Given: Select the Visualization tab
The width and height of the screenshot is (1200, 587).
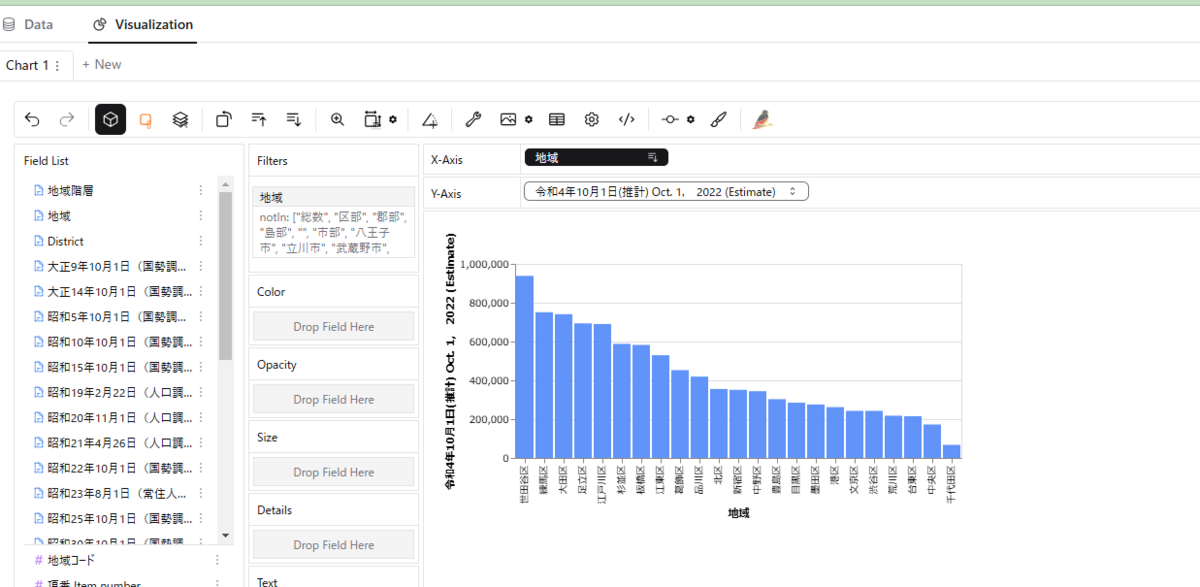Looking at the screenshot, I should click(x=142, y=24).
